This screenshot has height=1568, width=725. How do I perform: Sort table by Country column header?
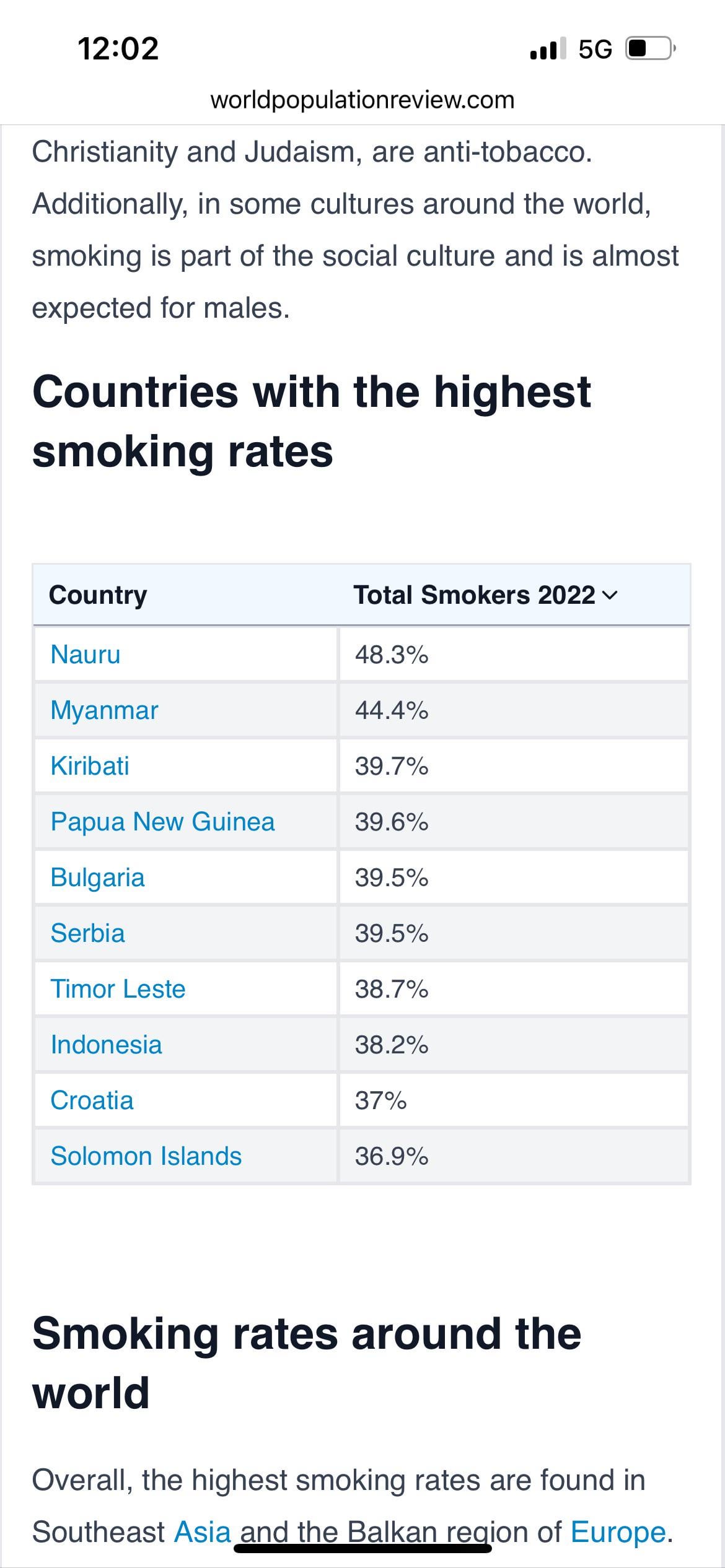point(98,595)
